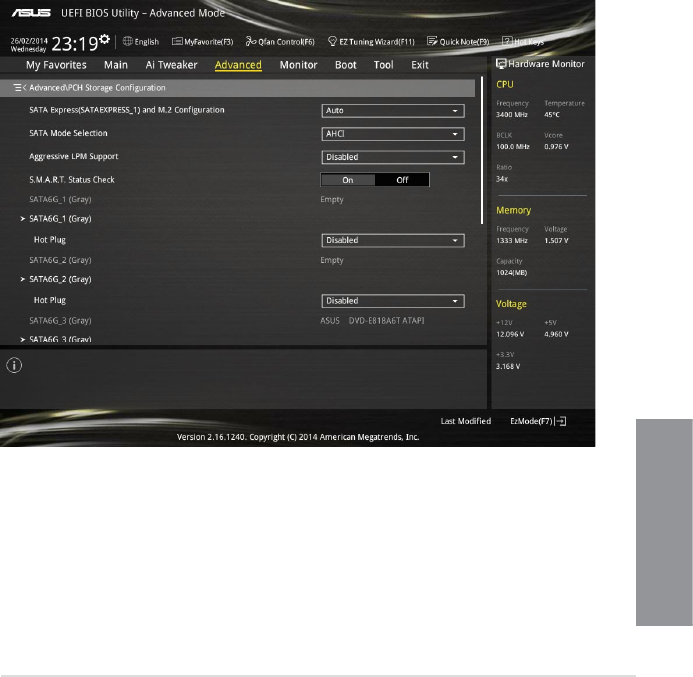Screen dimensions: 693x677
Task: Turn S.M.A.R.T. Status Check On
Action: [x=348, y=180]
